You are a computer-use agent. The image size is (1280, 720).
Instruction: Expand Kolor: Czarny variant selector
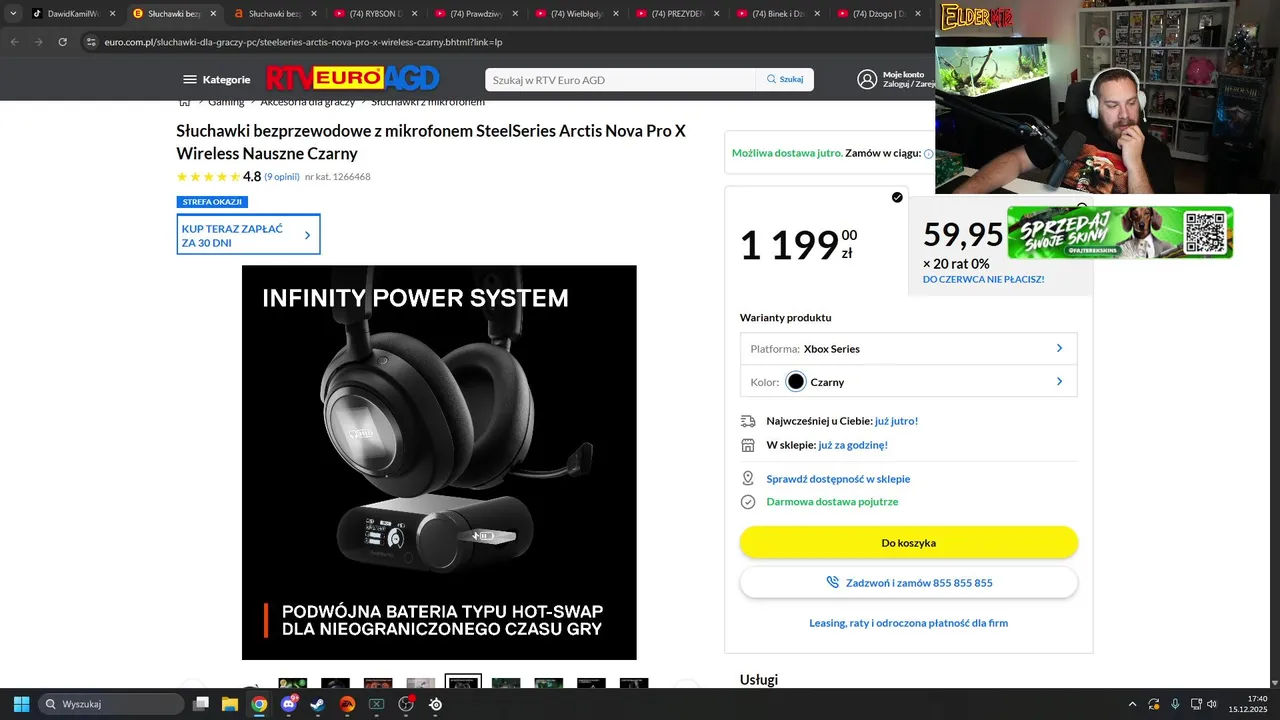(x=908, y=382)
